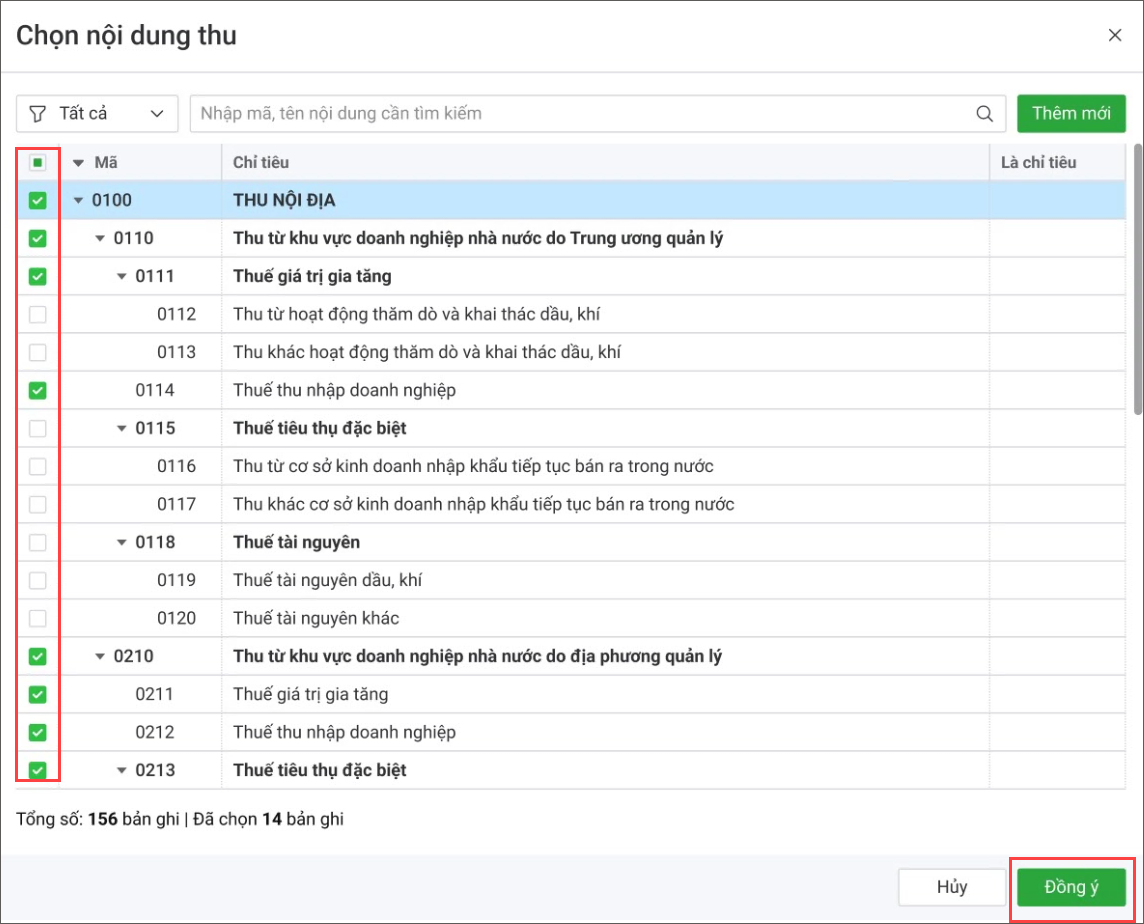This screenshot has height=924, width=1144.
Task: Collapse the 0100 tree node
Action: [78, 201]
